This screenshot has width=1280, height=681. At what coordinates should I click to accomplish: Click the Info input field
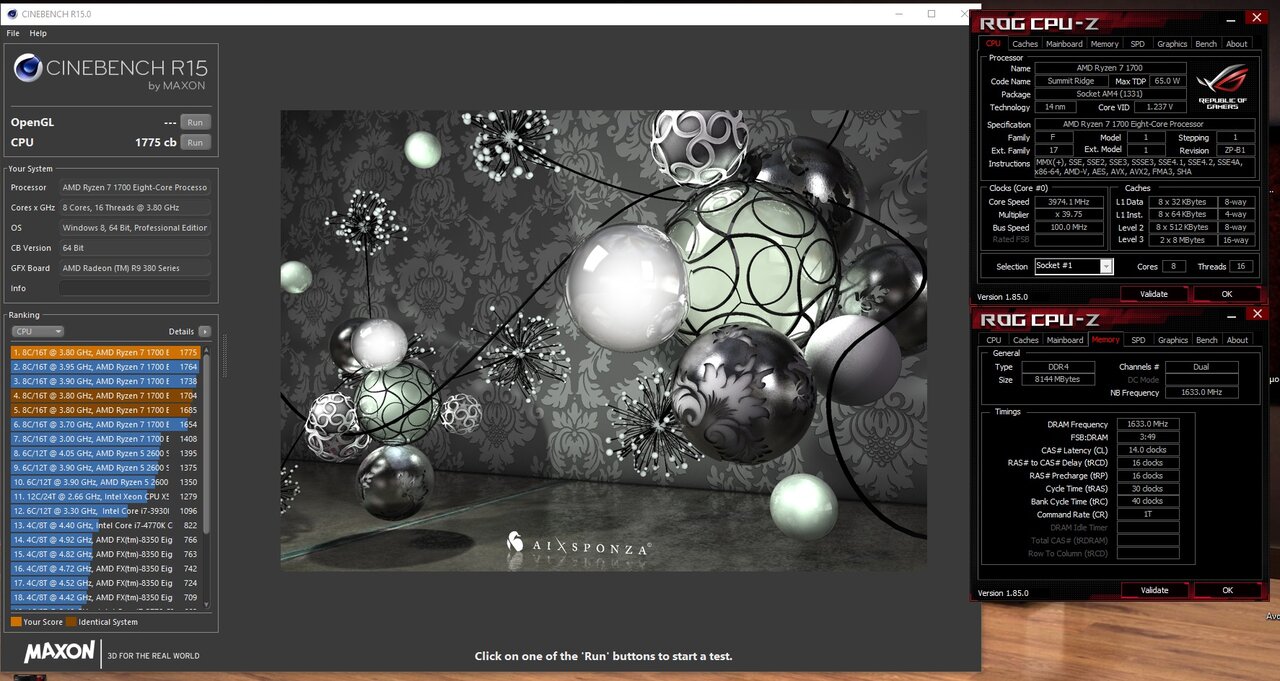click(135, 288)
